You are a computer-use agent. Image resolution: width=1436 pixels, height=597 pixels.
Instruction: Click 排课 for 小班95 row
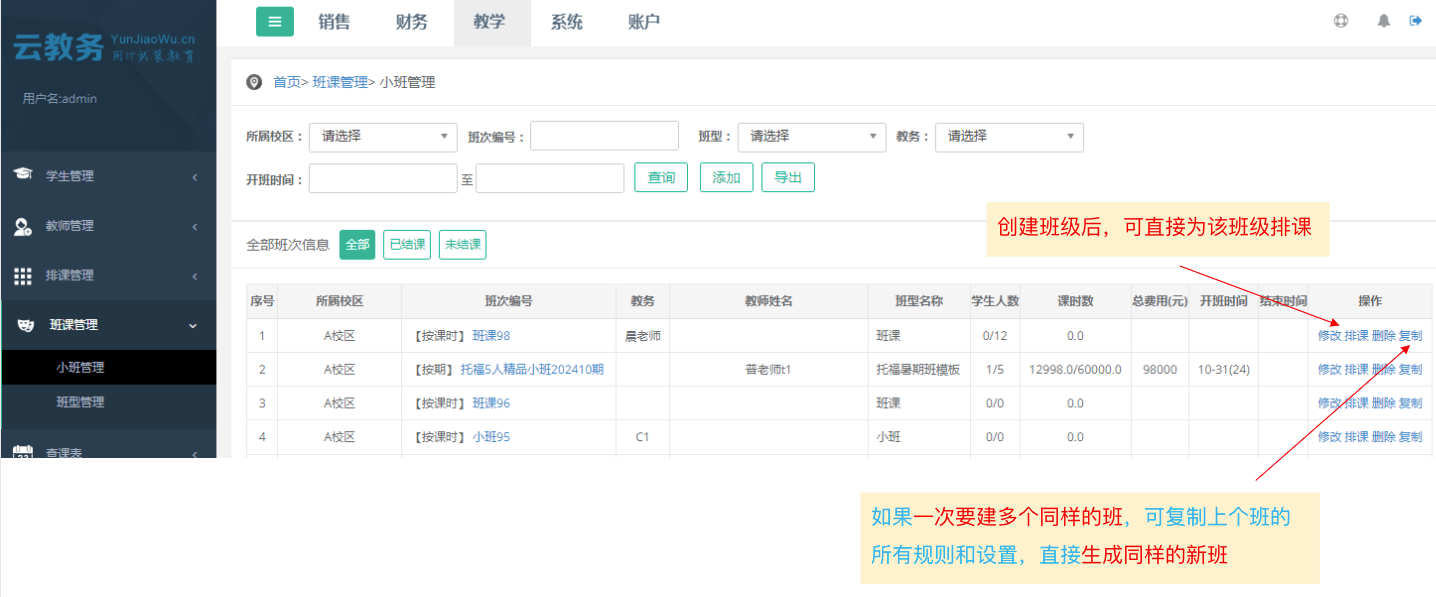click(1356, 437)
